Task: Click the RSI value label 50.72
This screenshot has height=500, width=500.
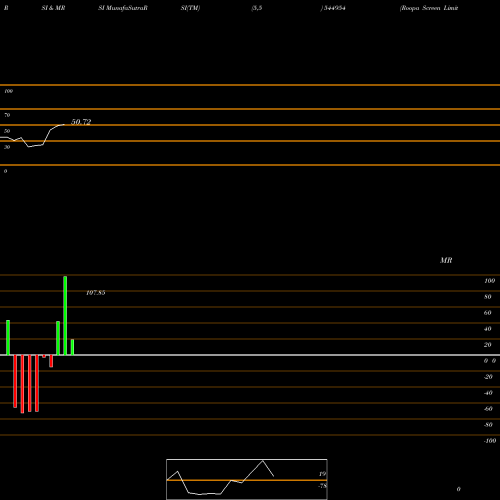Action: [x=81, y=122]
